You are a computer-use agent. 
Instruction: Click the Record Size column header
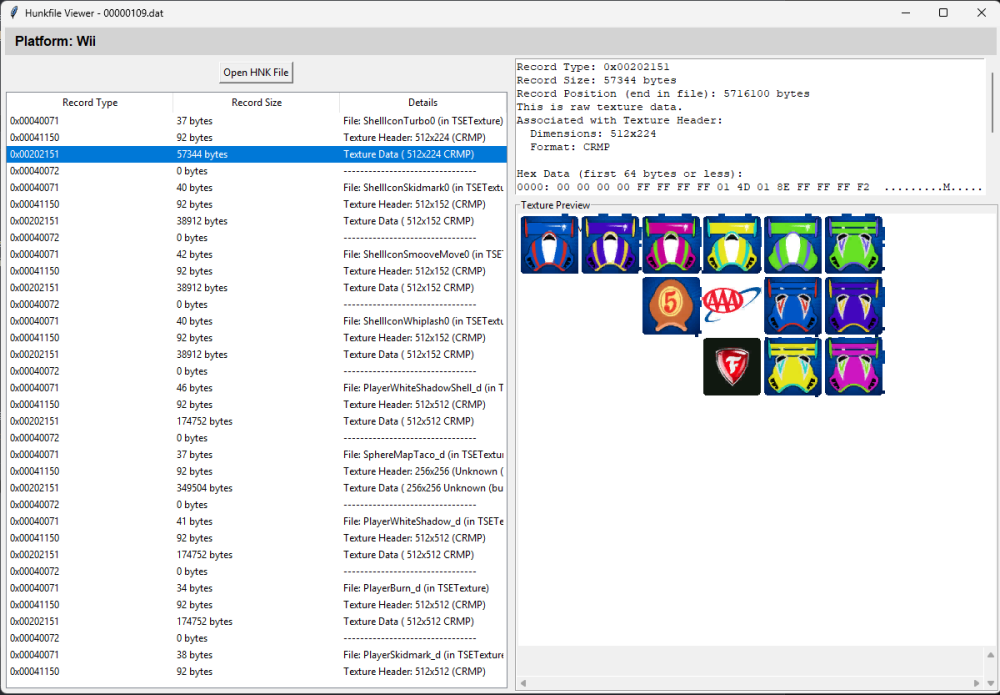click(x=256, y=102)
